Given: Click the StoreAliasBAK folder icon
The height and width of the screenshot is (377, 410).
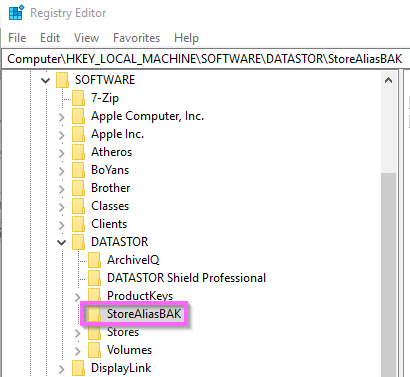Looking at the screenshot, I should pos(94,314).
